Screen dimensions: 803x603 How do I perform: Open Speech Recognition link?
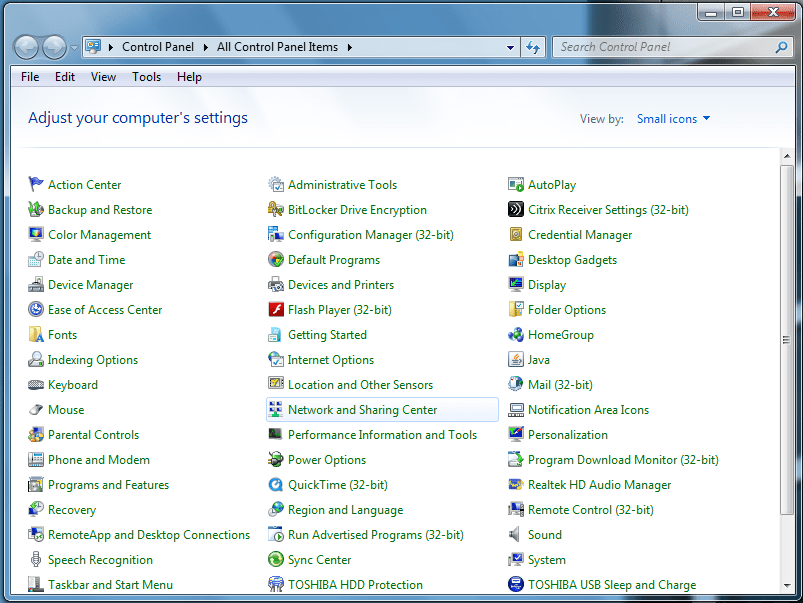pyautogui.click(x=100, y=560)
